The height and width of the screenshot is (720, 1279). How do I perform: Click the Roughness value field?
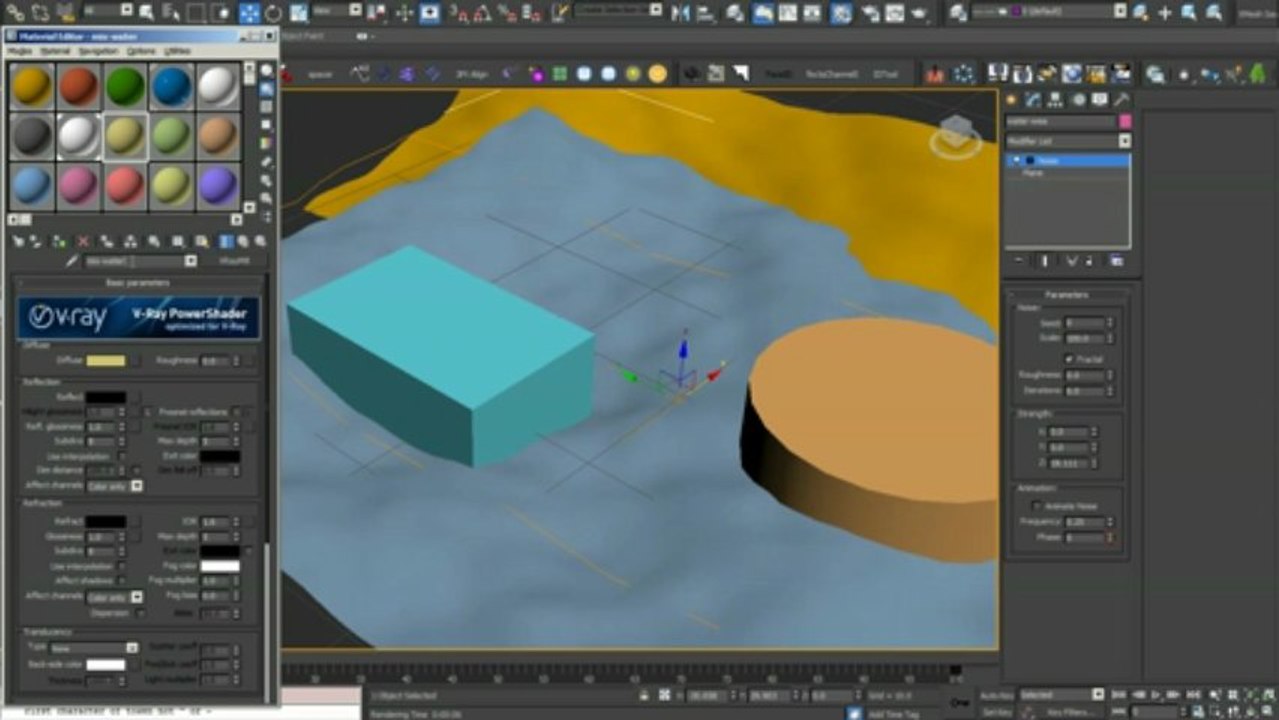[215, 360]
